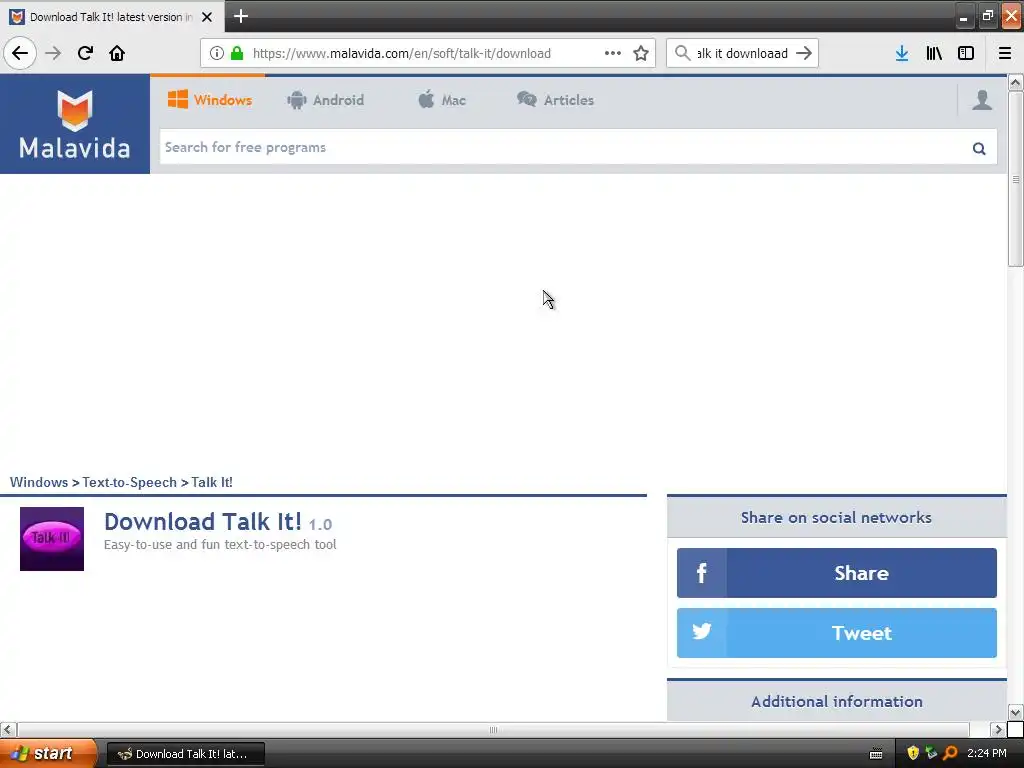Open the Windows Start menu
1024x768 pixels.
coord(48,754)
